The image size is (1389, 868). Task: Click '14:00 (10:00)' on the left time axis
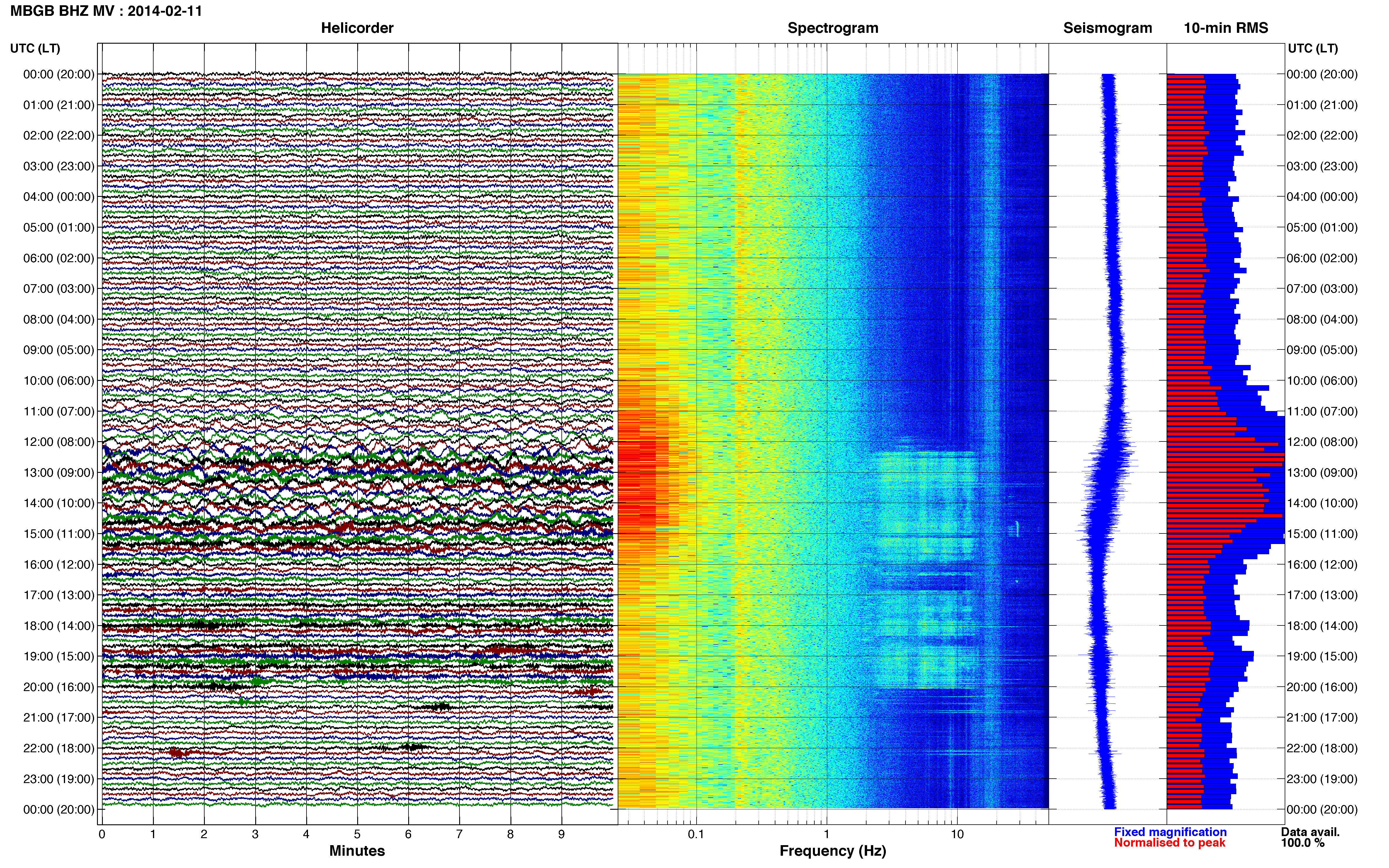coord(59,504)
